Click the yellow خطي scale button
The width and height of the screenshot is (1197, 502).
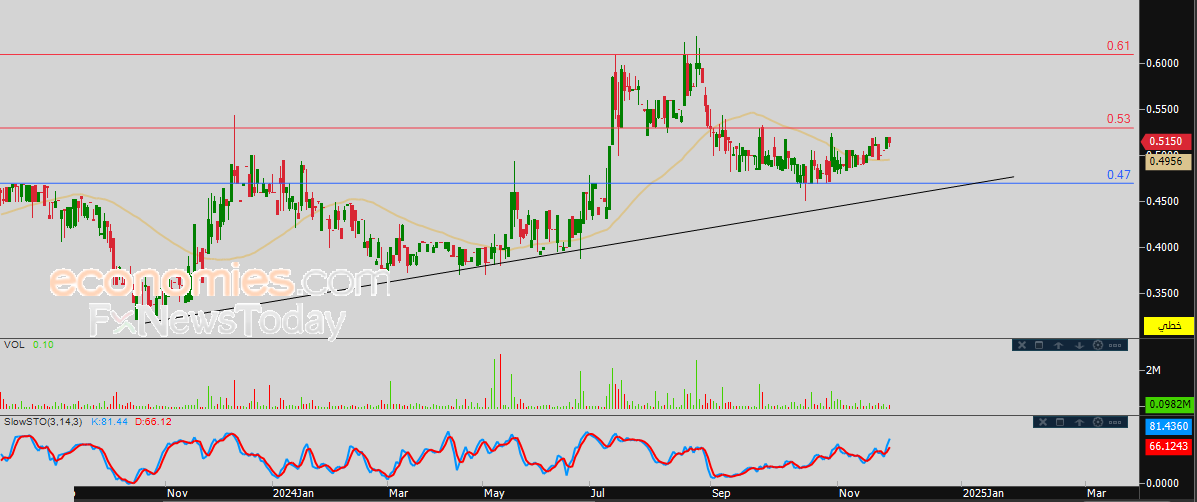coord(1168,326)
